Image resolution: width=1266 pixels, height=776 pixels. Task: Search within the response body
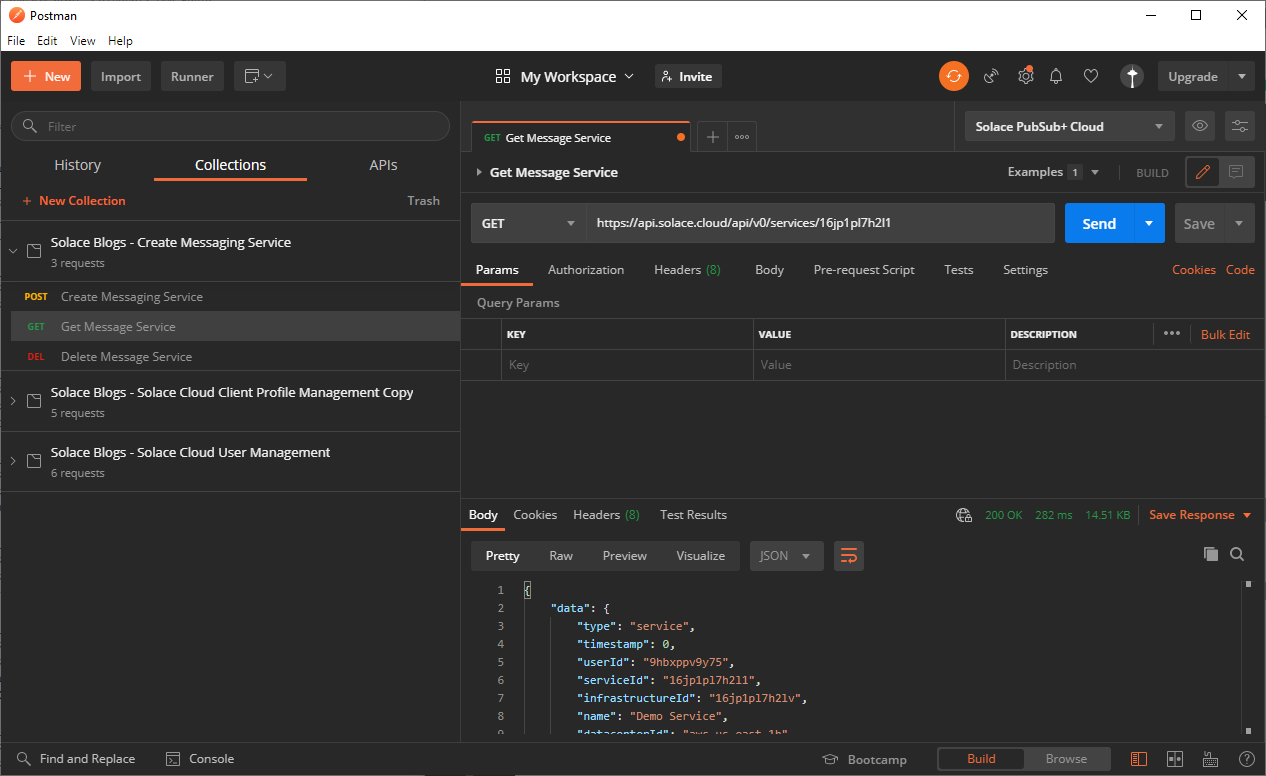(1237, 554)
